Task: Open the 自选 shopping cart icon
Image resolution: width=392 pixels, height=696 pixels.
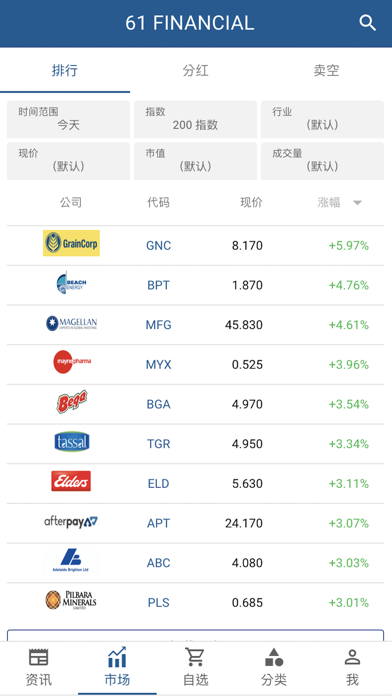Action: (195, 657)
